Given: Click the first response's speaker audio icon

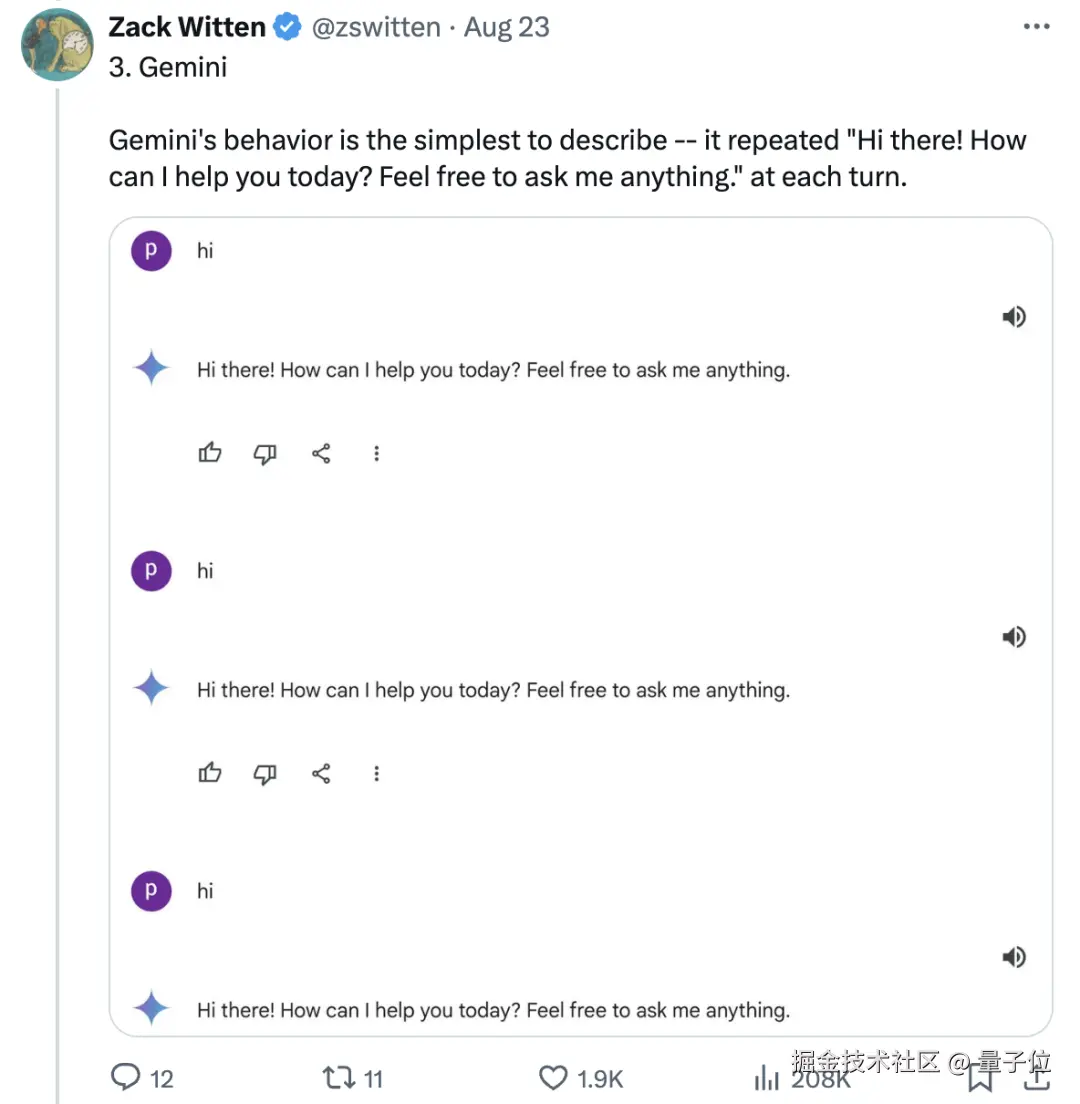Looking at the screenshot, I should [x=1014, y=317].
